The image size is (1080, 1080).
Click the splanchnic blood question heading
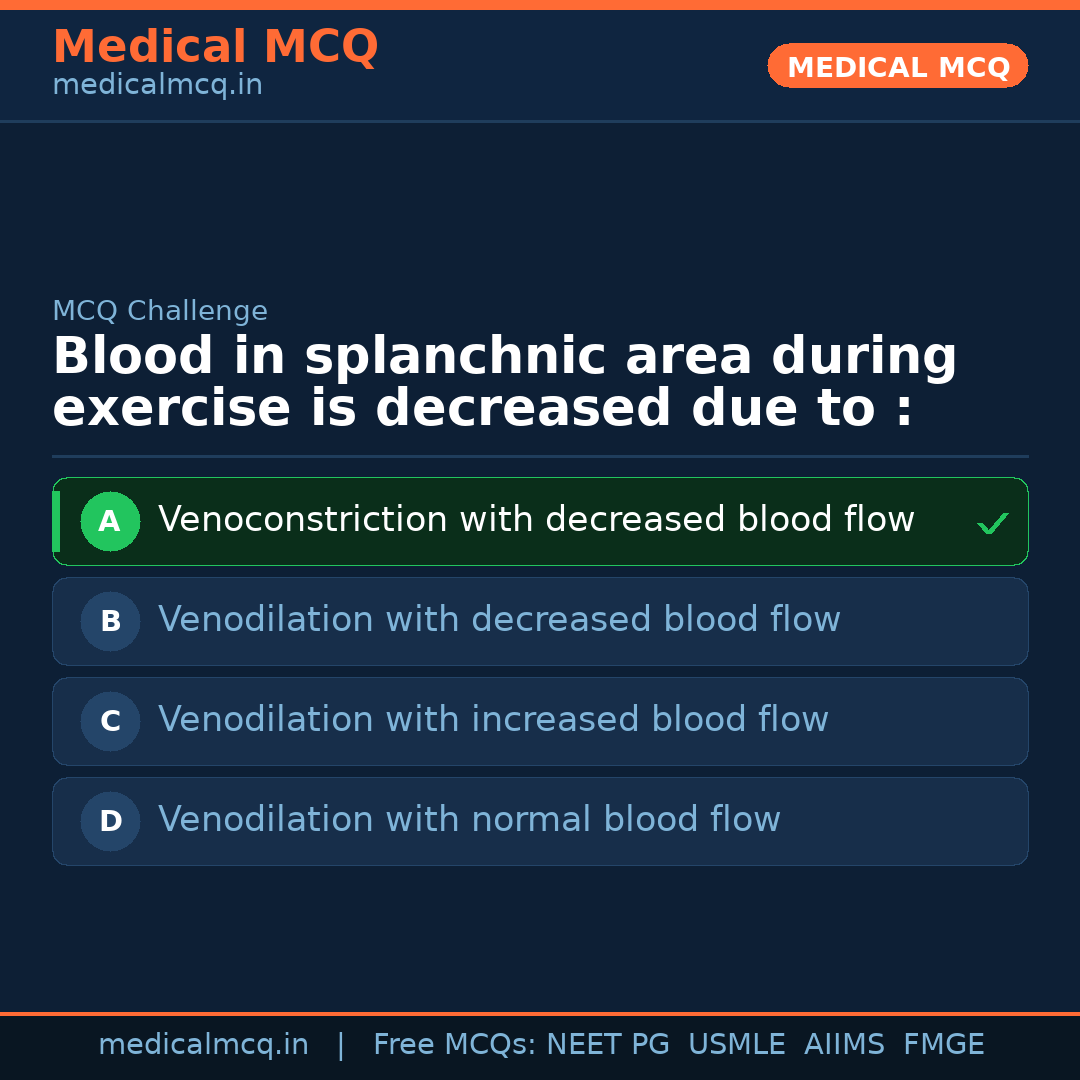504,383
